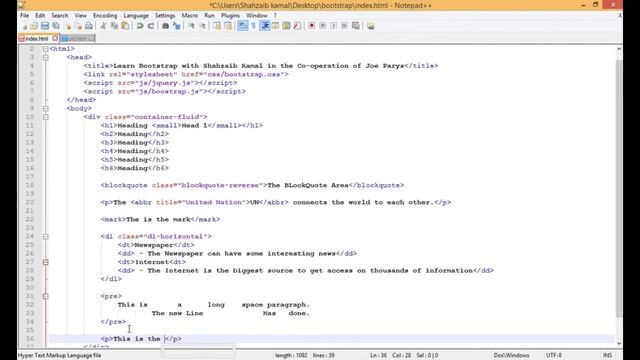This screenshot has height=360, width=640.
Task: Open Find with the binoculars icon
Action: tap(165, 26)
